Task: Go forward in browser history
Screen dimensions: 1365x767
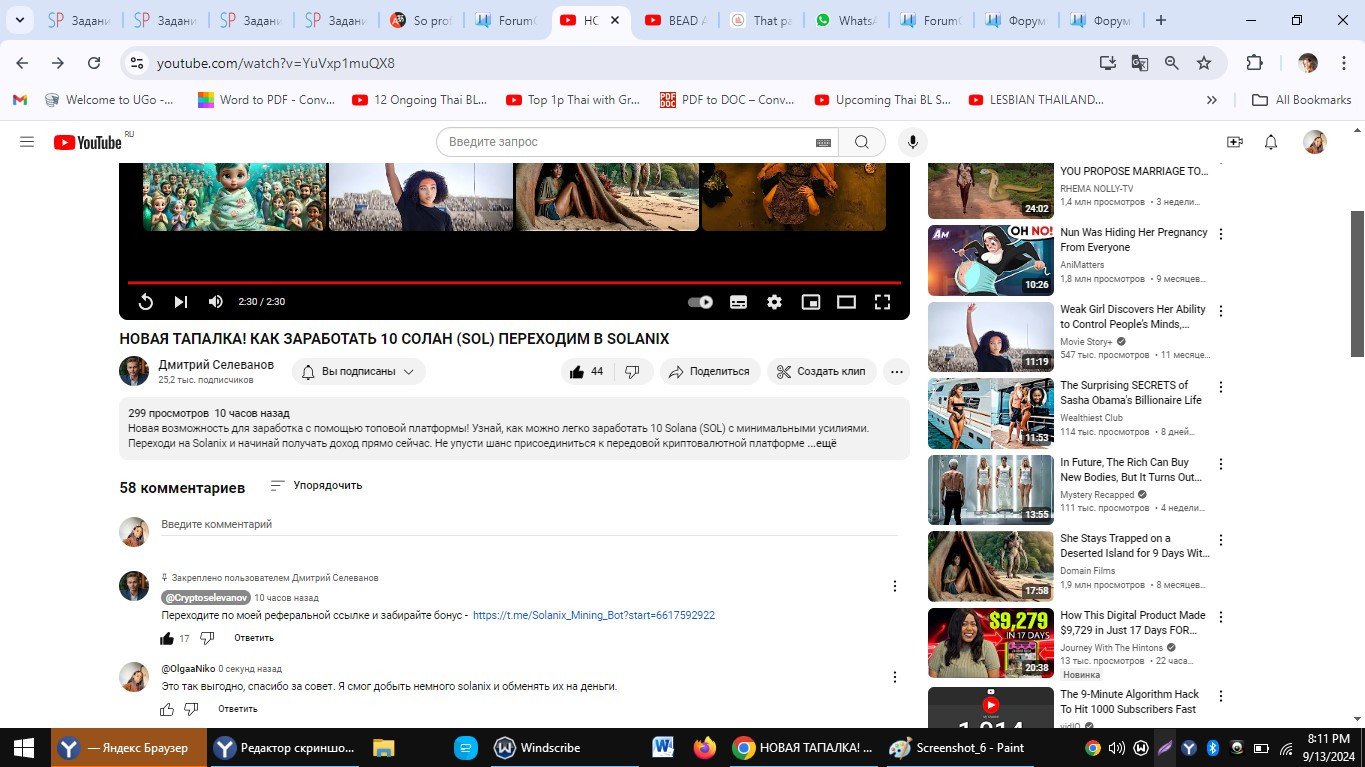Action: tap(58, 63)
